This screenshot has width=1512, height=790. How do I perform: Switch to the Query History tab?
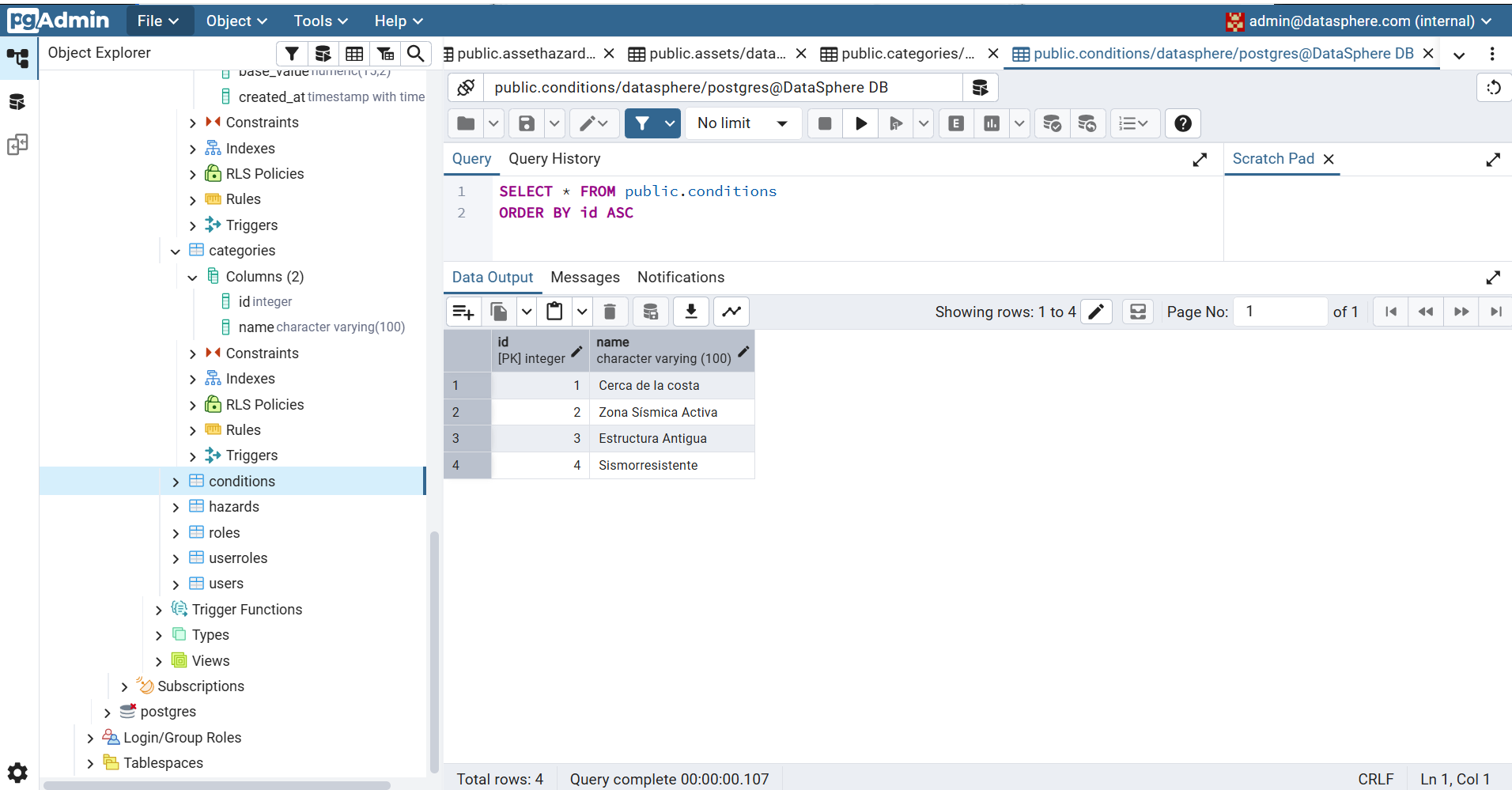(554, 159)
